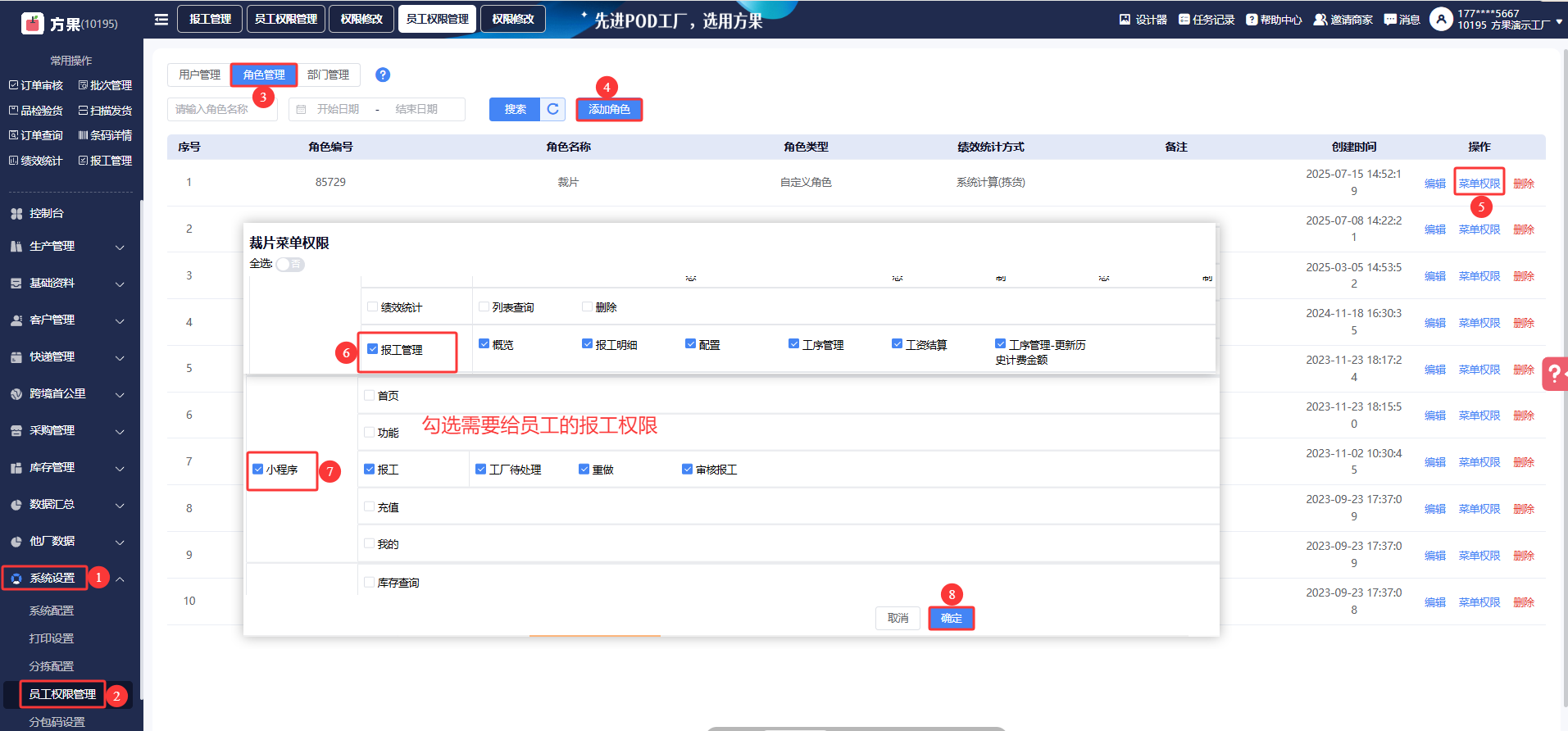
Task: Open 批次管理 shortcut in sidebar
Action: point(105,85)
